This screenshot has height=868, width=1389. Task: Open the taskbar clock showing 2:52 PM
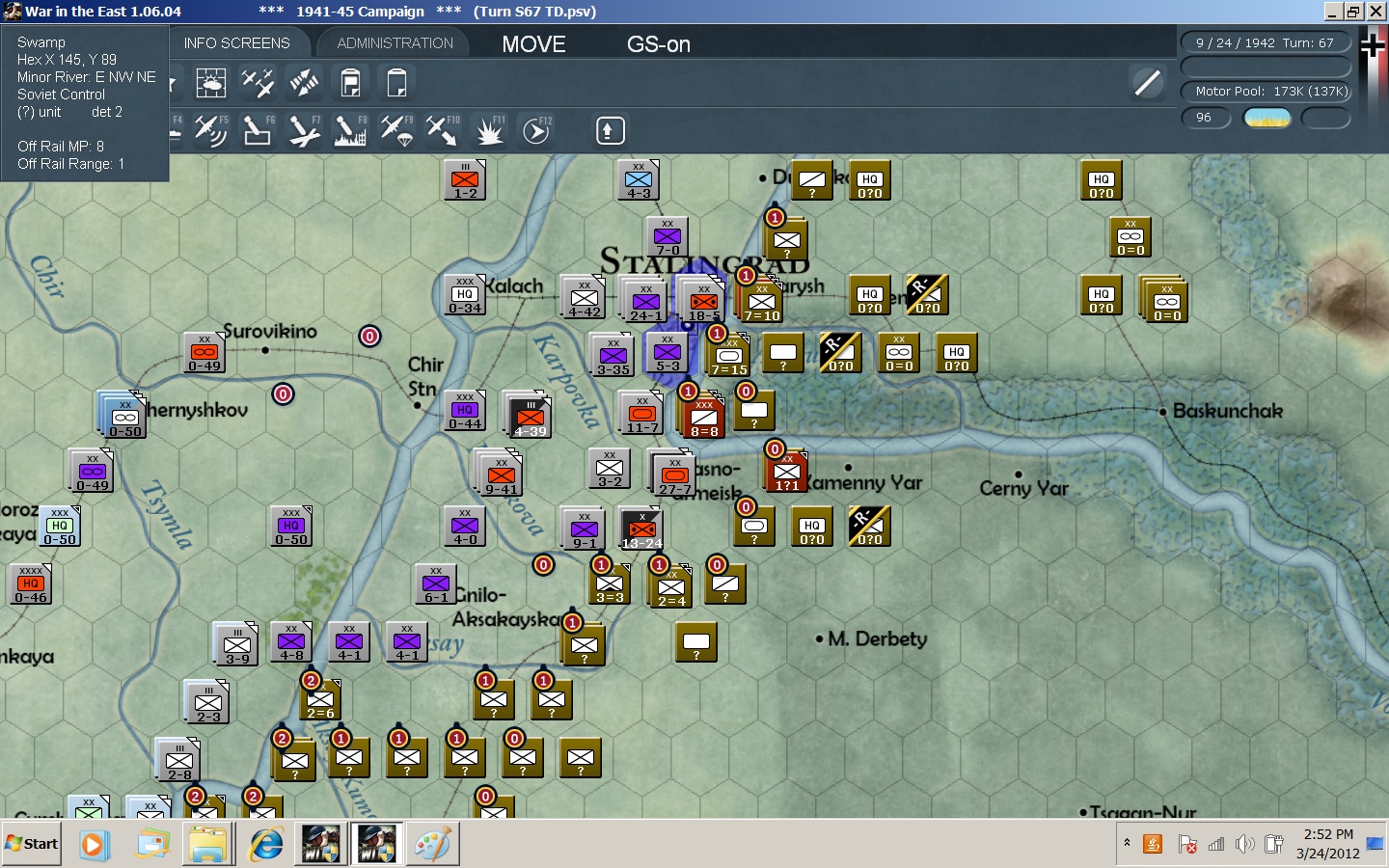(1327, 844)
